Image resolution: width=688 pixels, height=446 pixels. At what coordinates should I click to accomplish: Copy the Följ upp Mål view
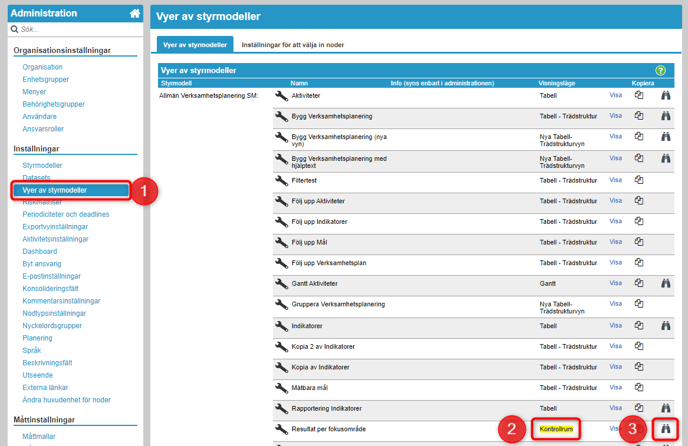coord(640,242)
